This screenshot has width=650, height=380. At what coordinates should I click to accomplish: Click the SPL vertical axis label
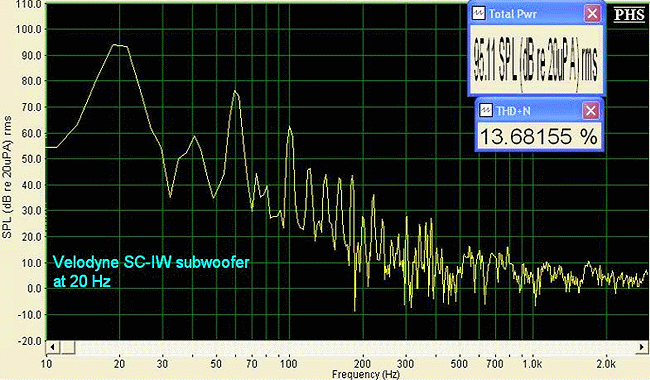coord(7,177)
